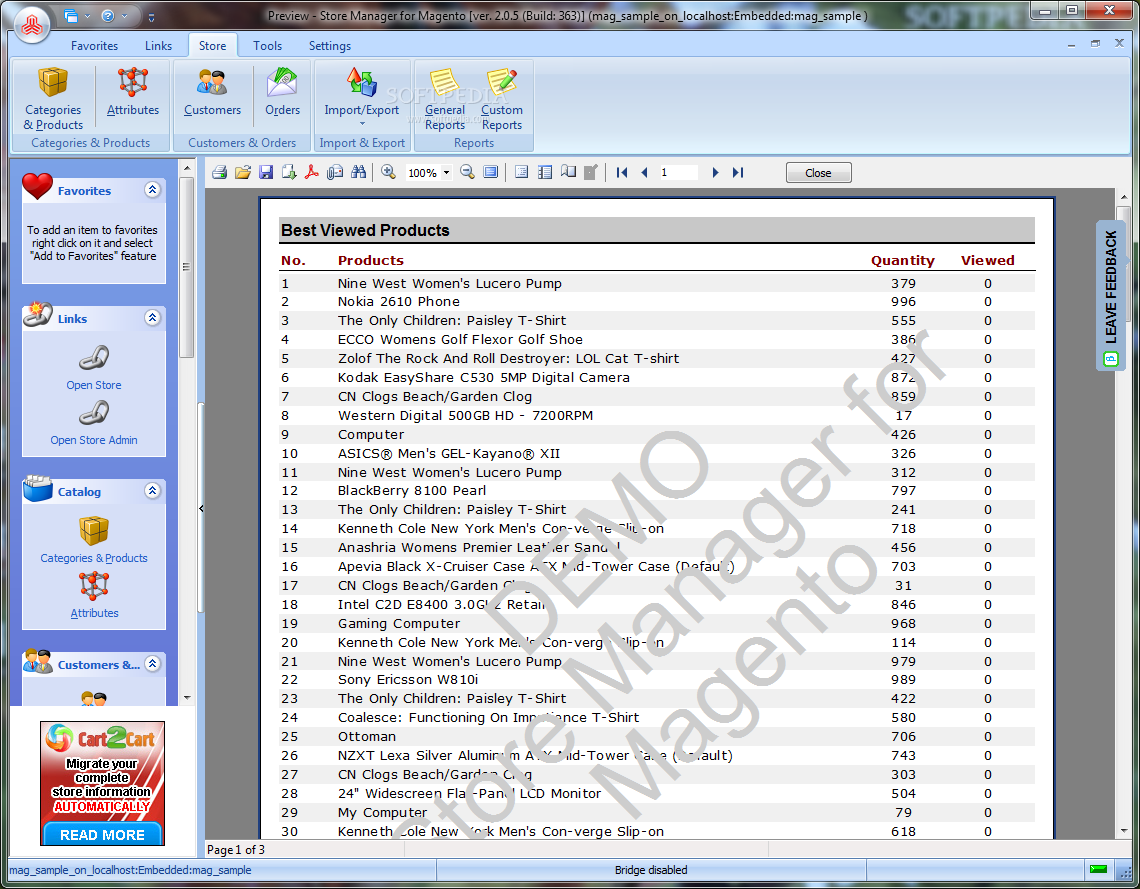Click Open Store Admin link
The width and height of the screenshot is (1140, 889).
[94, 440]
